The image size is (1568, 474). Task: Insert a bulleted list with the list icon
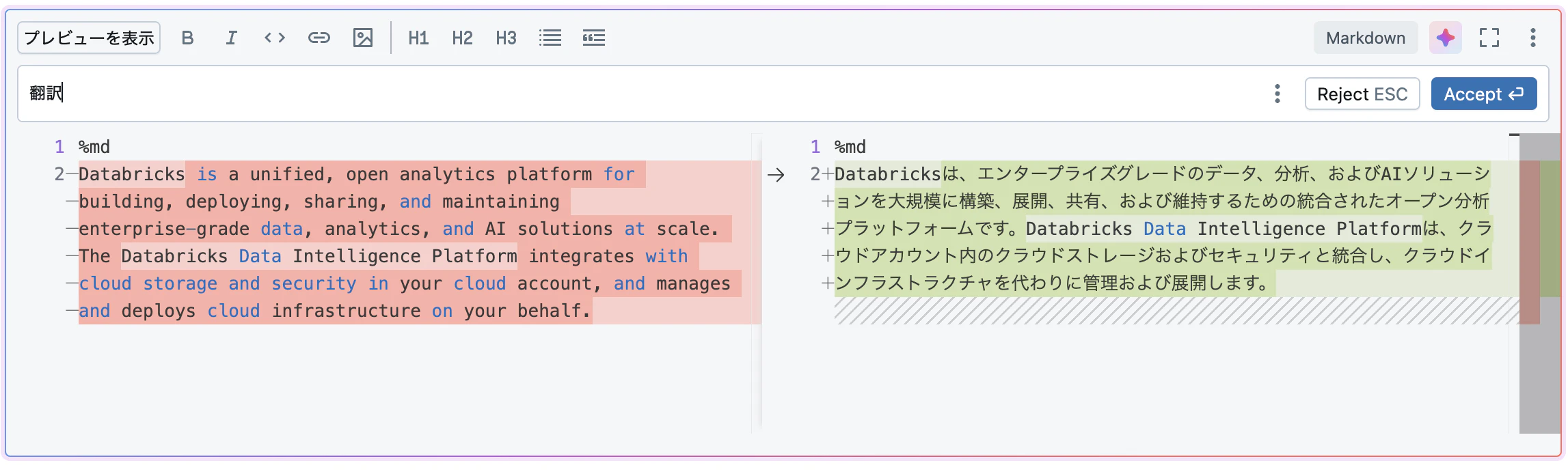[x=550, y=38]
